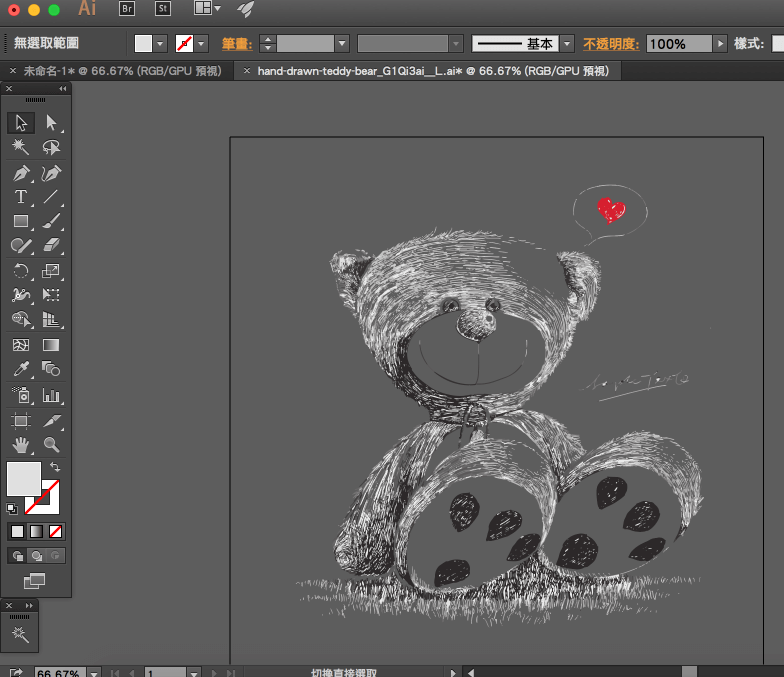Select the Rectangle tool
Viewport: 784px width, 677px height.
pos(21,221)
